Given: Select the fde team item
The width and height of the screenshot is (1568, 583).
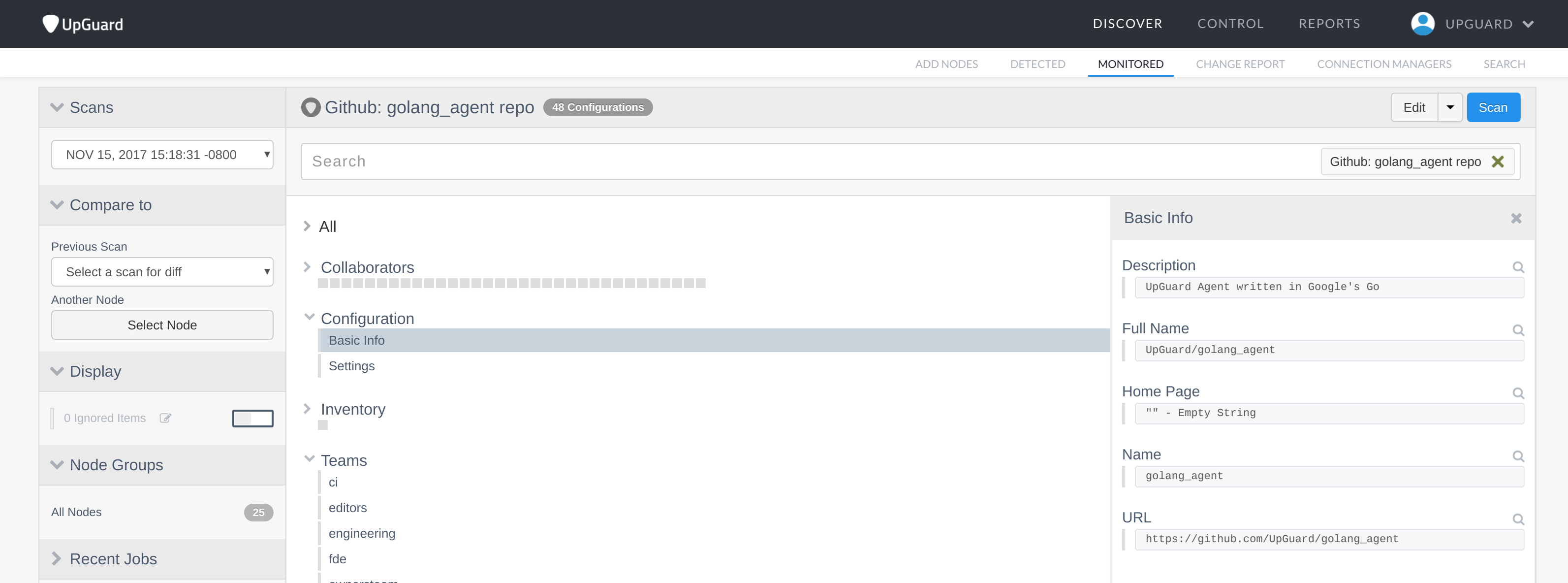Looking at the screenshot, I should click(337, 559).
